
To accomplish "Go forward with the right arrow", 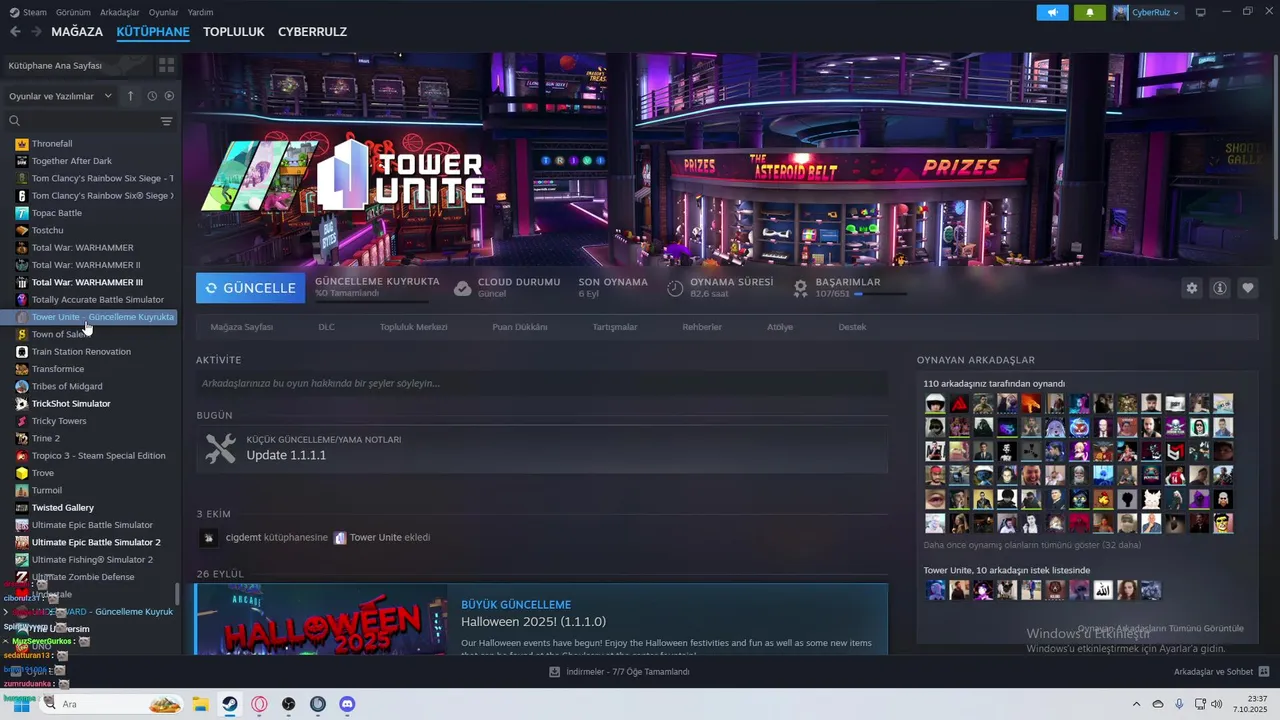I will pyautogui.click(x=36, y=32).
